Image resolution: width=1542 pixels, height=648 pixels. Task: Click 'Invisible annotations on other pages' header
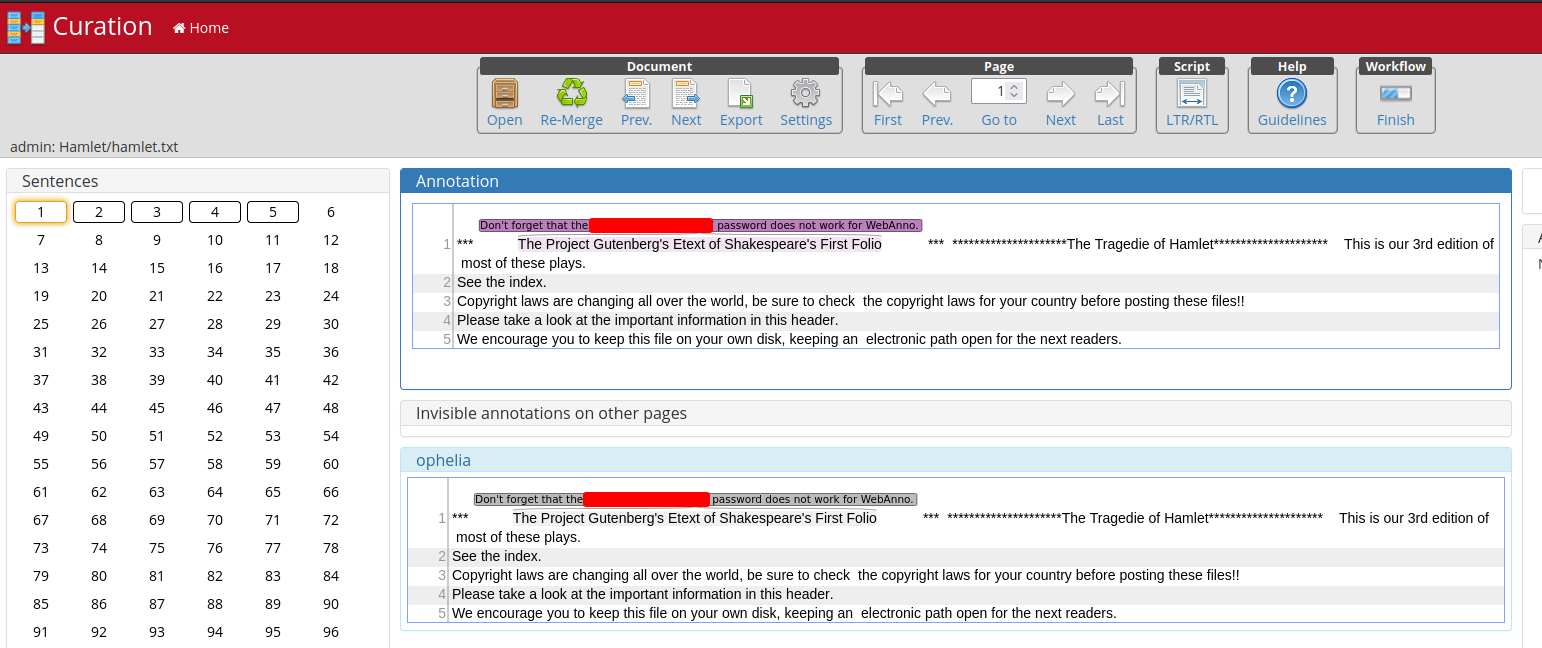click(x=955, y=413)
